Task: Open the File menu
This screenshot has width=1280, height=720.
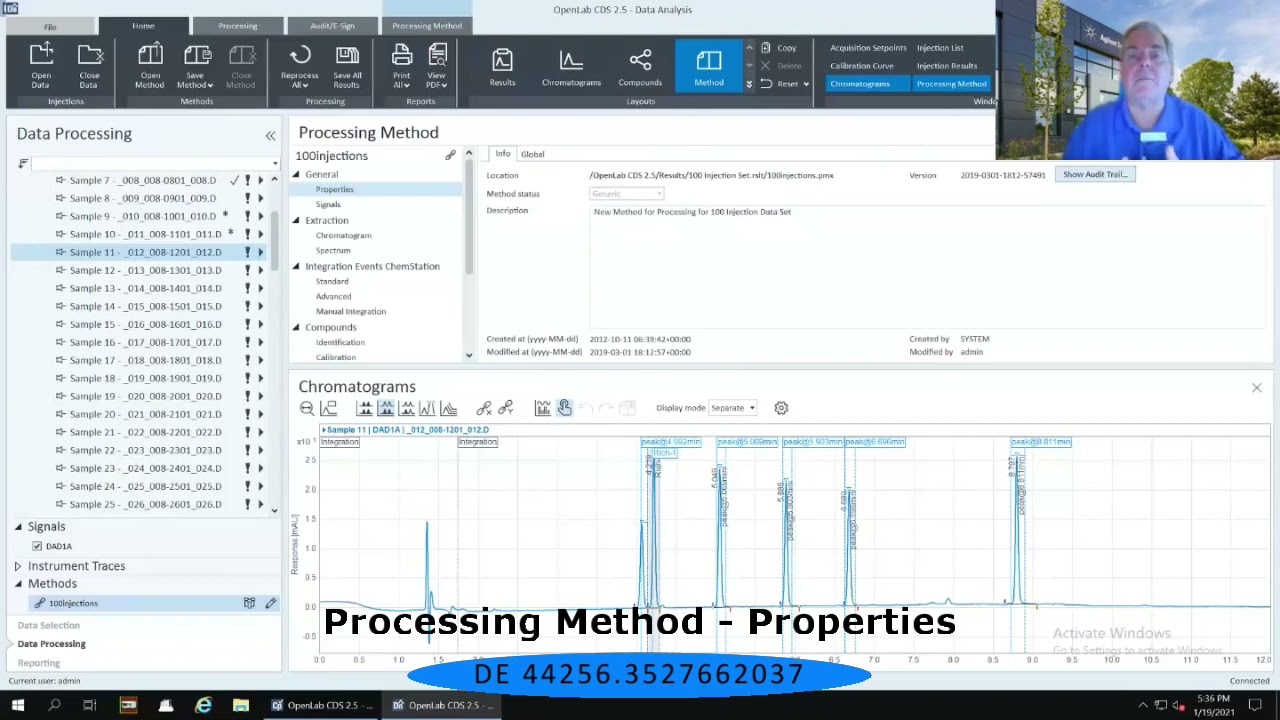Action: click(50, 27)
